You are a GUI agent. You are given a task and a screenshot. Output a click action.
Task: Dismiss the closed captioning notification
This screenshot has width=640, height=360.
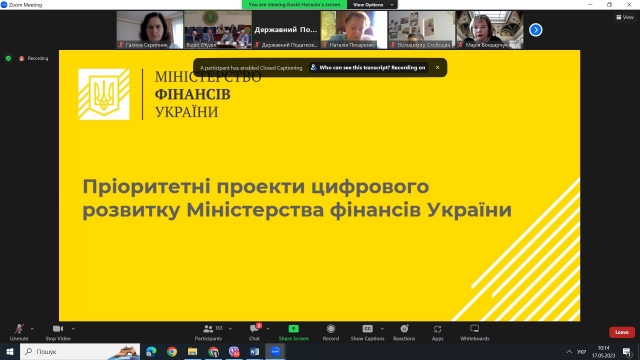click(437, 67)
